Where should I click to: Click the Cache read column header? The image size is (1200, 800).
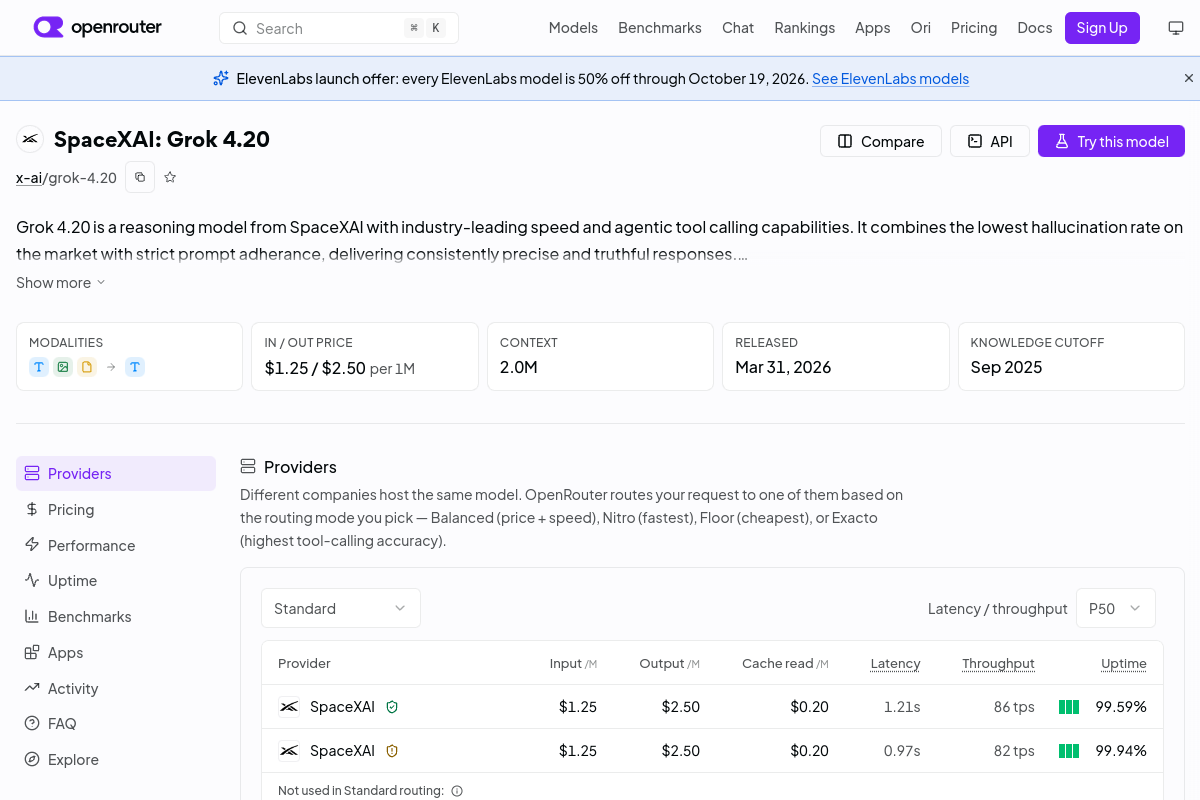785,664
